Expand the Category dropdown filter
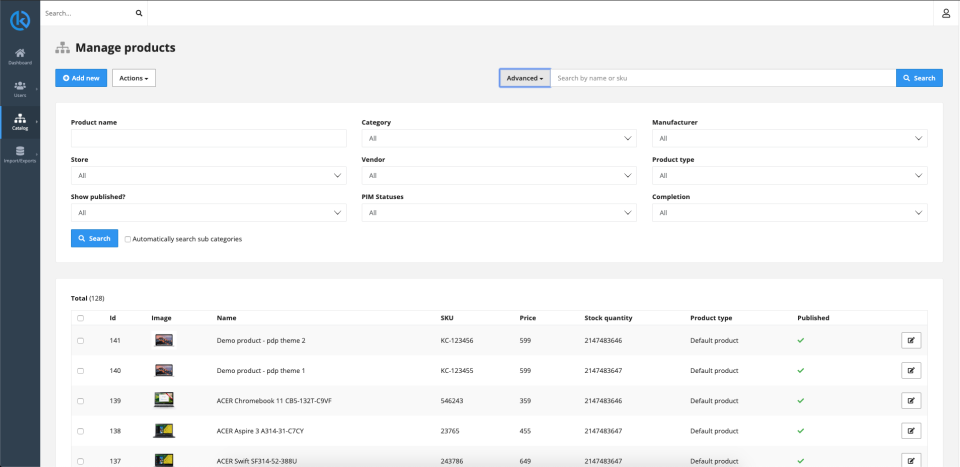The image size is (960, 467). tap(498, 138)
